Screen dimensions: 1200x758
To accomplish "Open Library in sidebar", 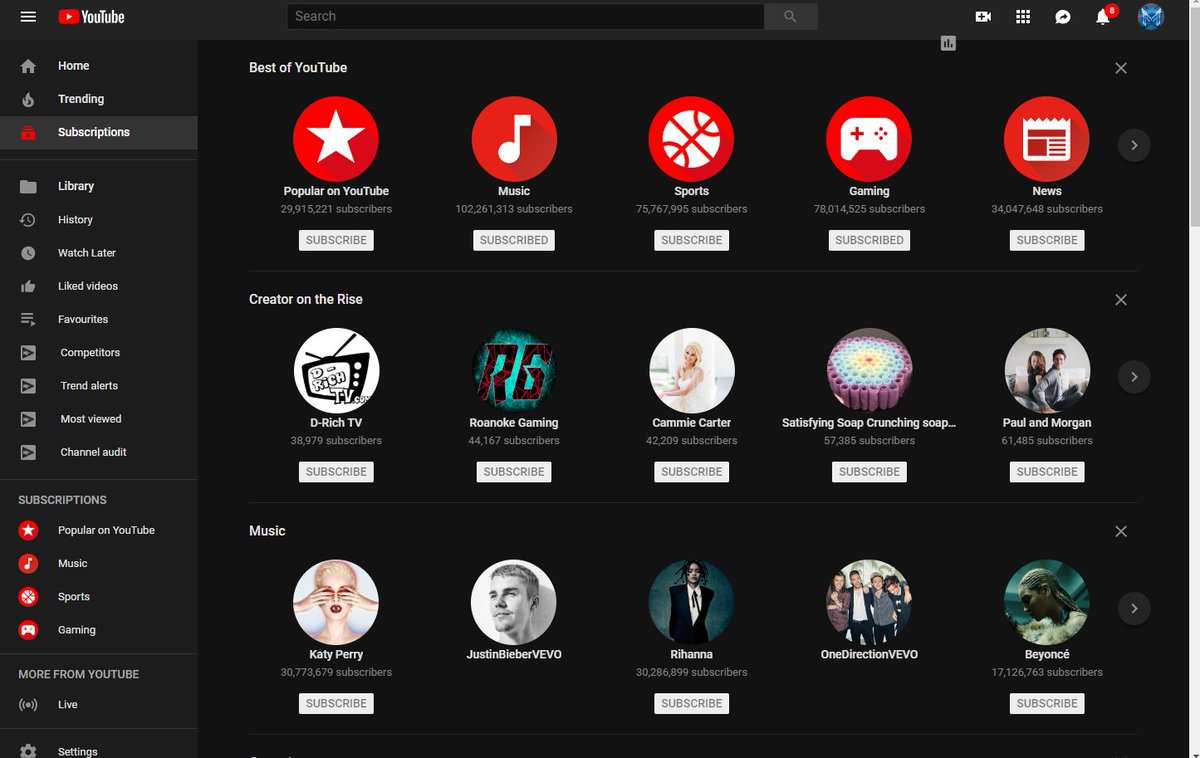I will point(99,186).
